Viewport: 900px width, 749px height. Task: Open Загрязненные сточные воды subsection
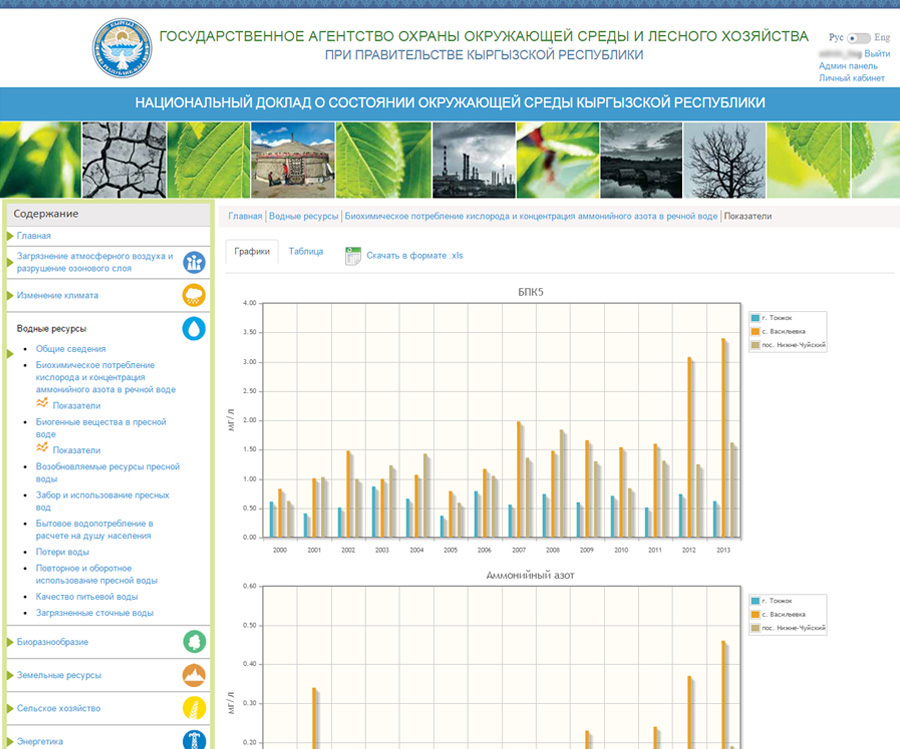[95, 613]
